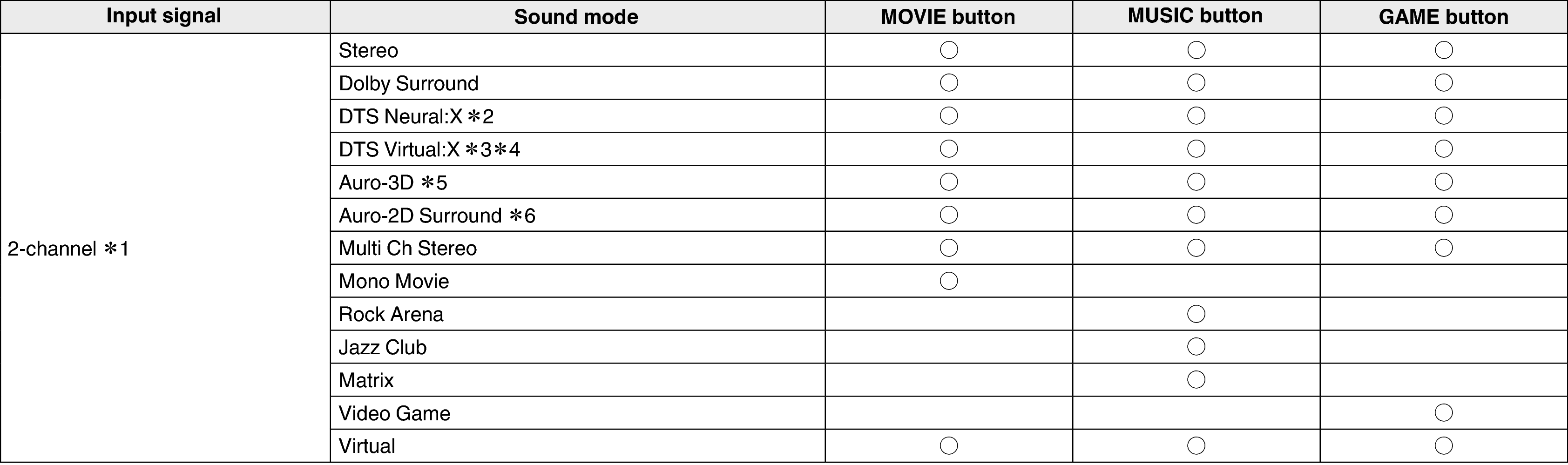
Task: Click the Auro-2D Surround sound mode label
Action: coord(436,216)
